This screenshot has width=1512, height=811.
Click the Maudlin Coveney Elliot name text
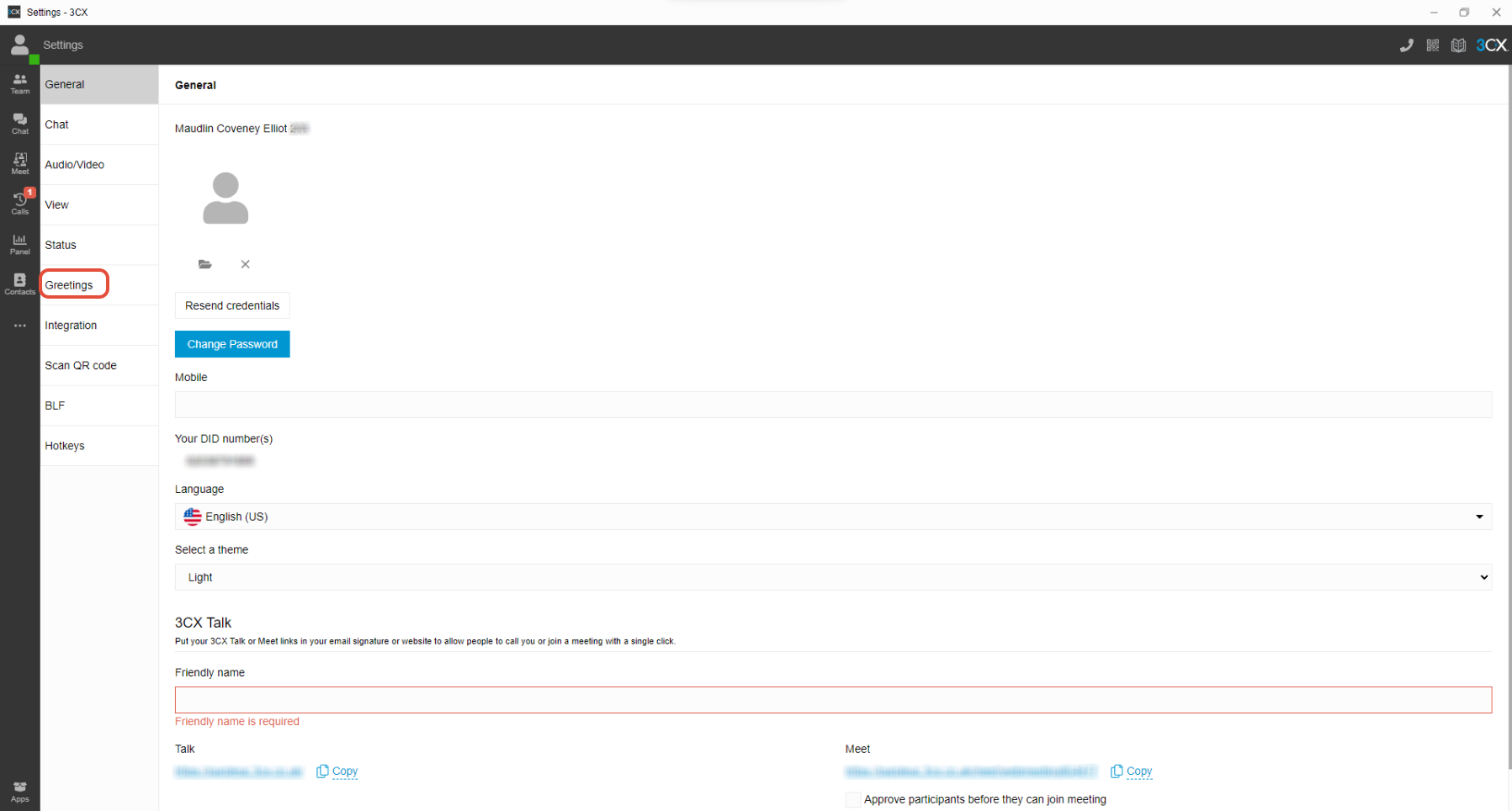click(231, 129)
